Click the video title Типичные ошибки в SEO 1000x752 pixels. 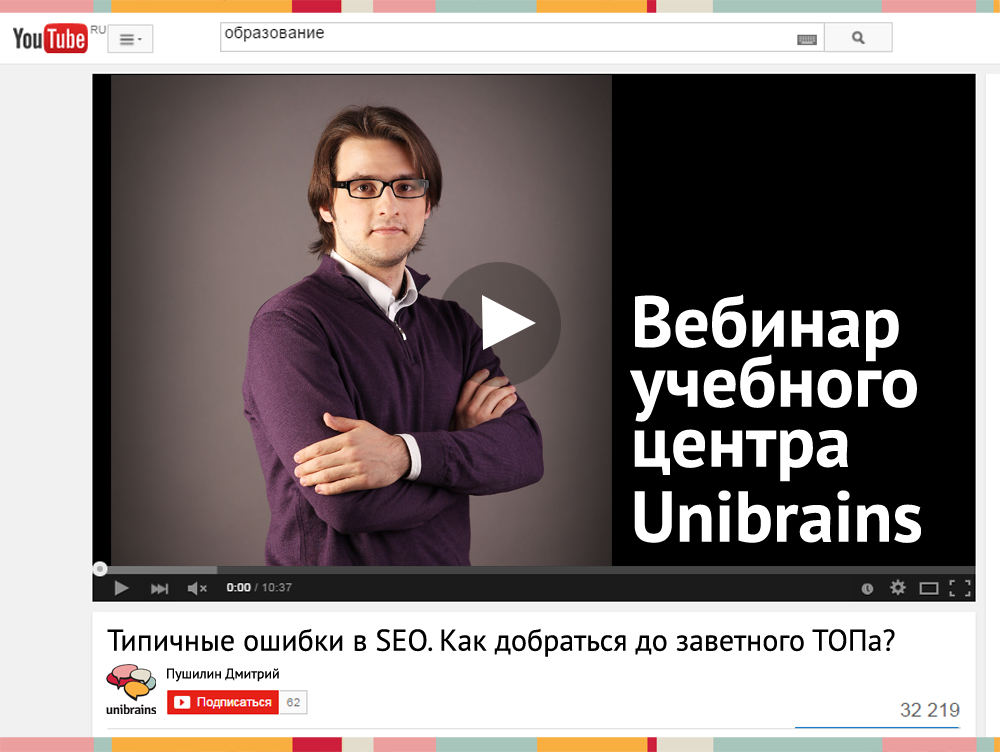pyautogui.click(x=501, y=641)
